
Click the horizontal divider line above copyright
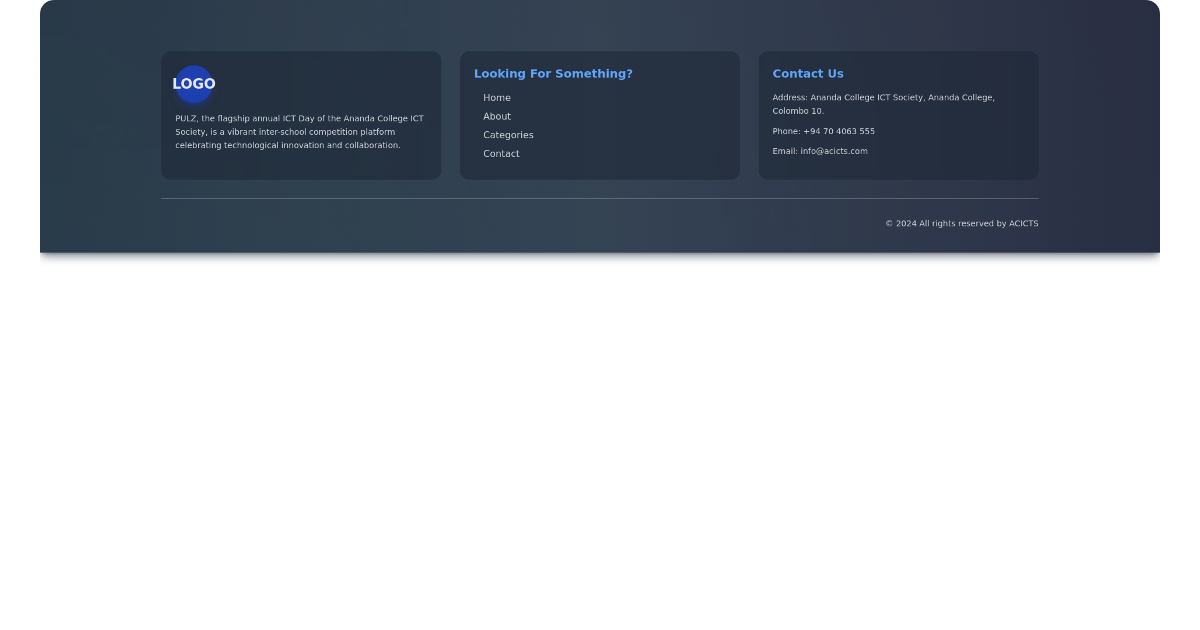(x=600, y=197)
